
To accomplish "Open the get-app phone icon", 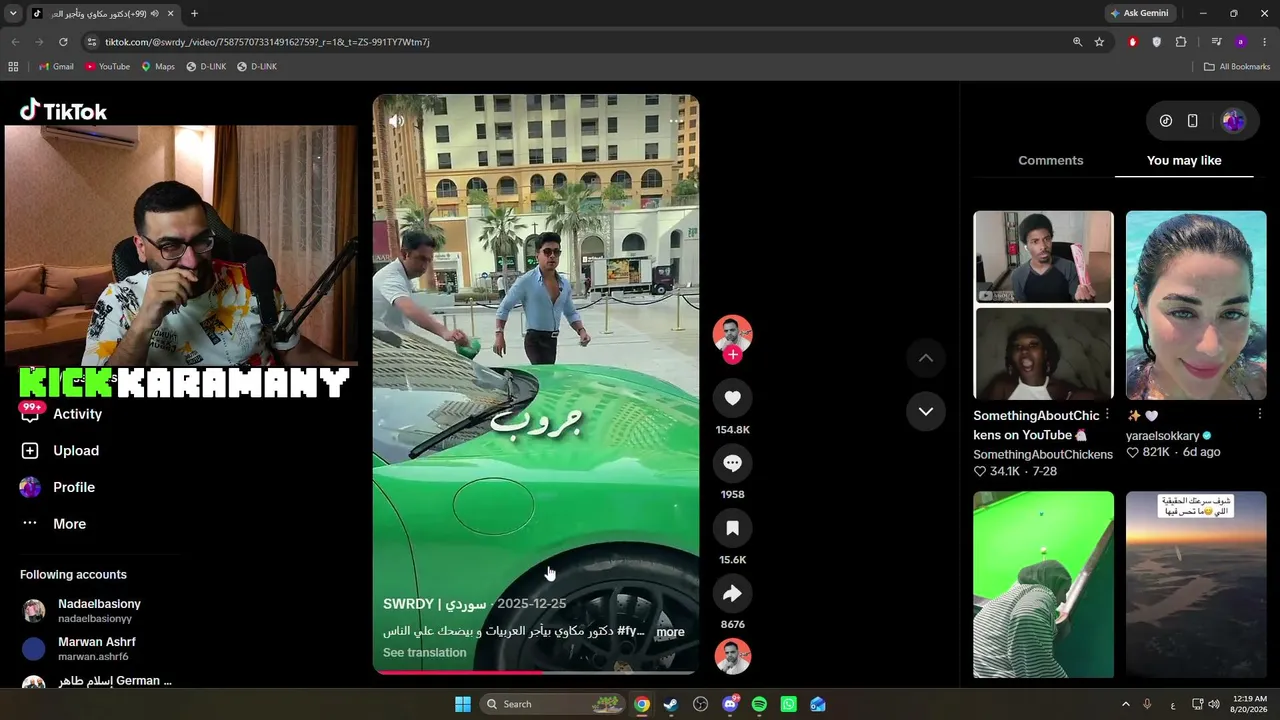I will [x=1192, y=121].
